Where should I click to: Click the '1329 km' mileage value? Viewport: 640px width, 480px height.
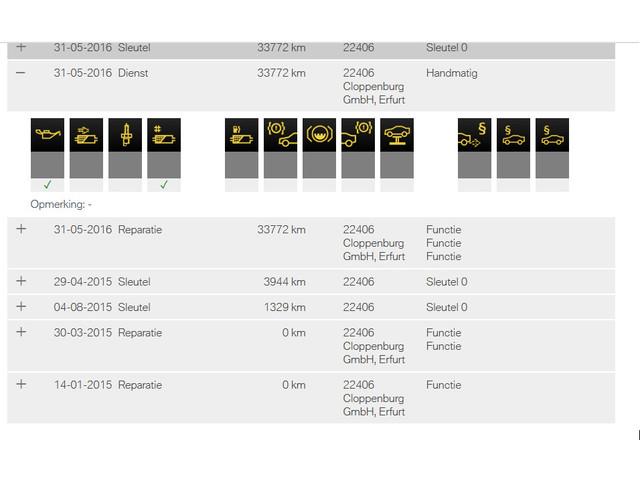[284, 307]
